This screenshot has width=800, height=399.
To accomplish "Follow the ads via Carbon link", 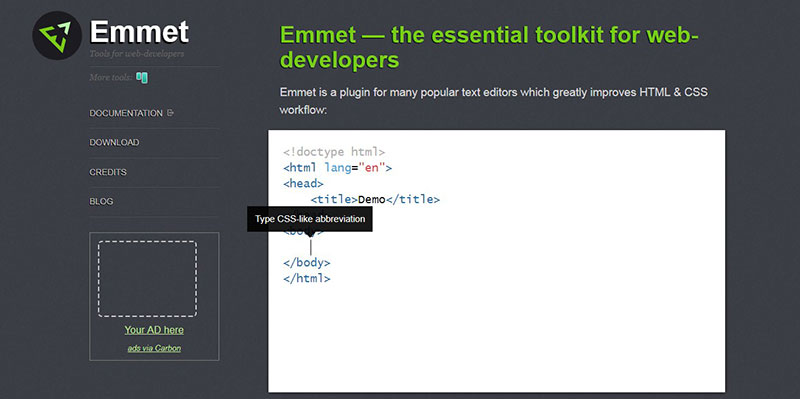I will point(154,348).
